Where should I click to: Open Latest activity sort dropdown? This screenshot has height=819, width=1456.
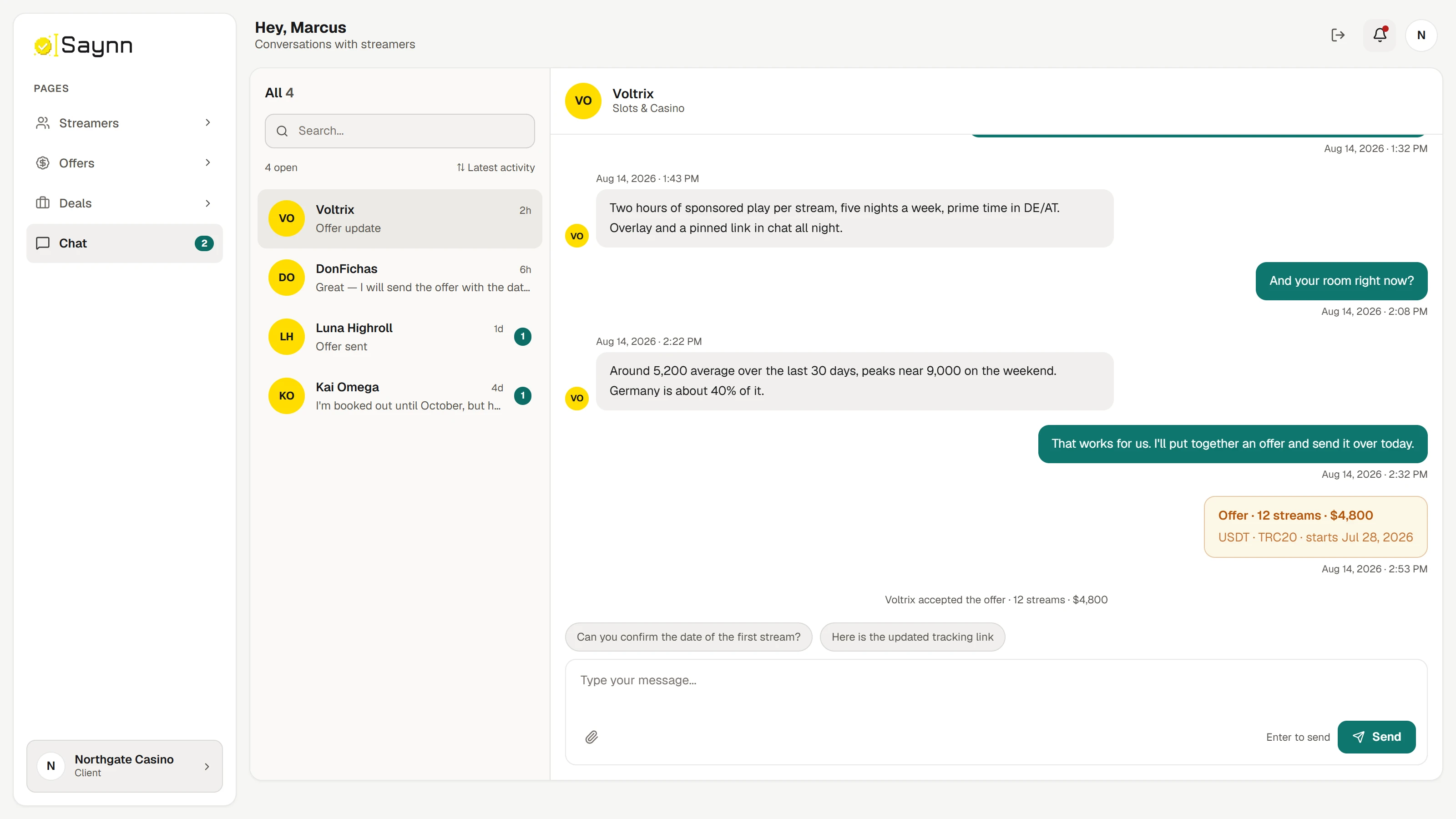tap(495, 167)
